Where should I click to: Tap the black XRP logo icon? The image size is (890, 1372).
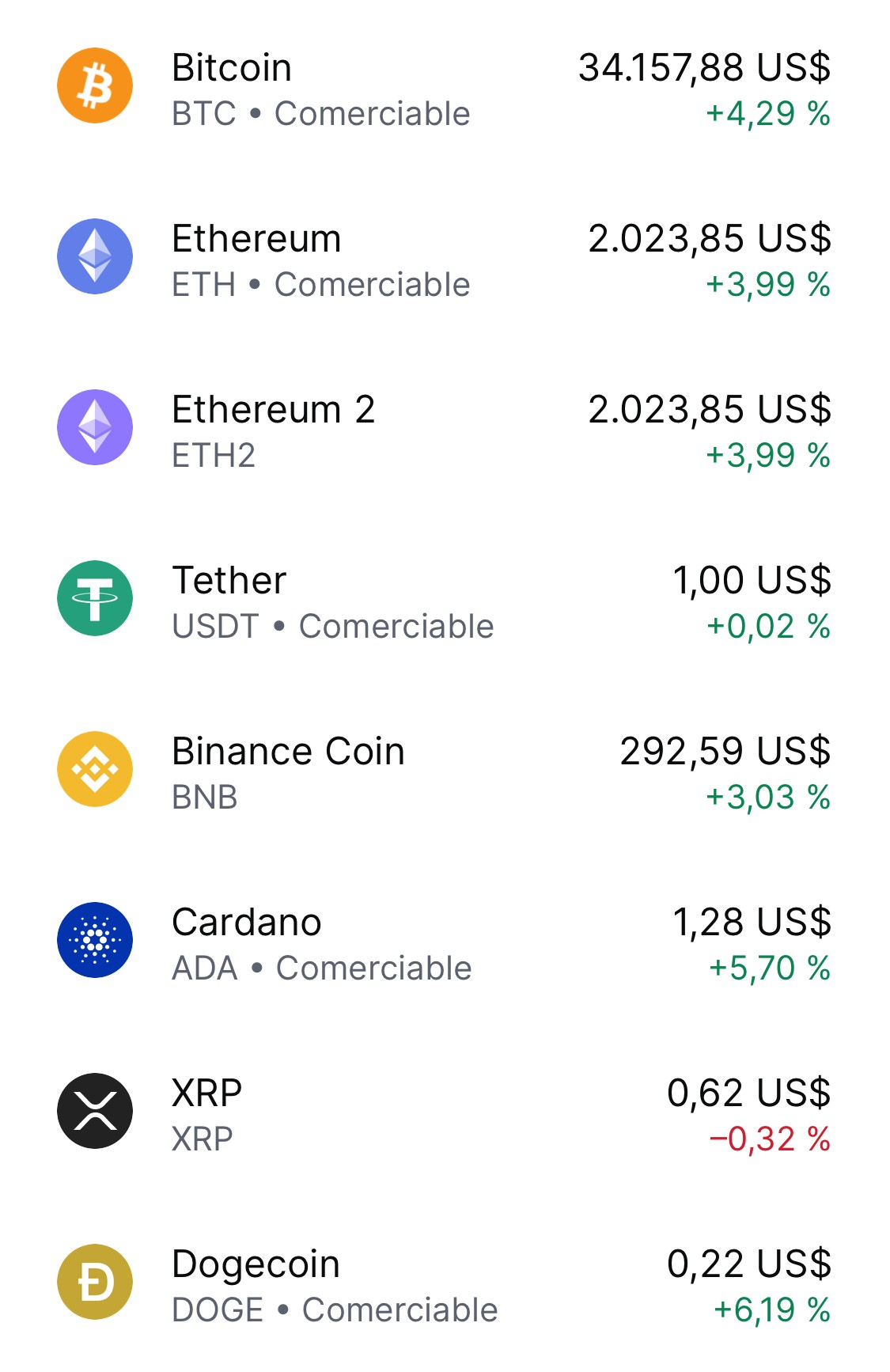click(x=95, y=1111)
